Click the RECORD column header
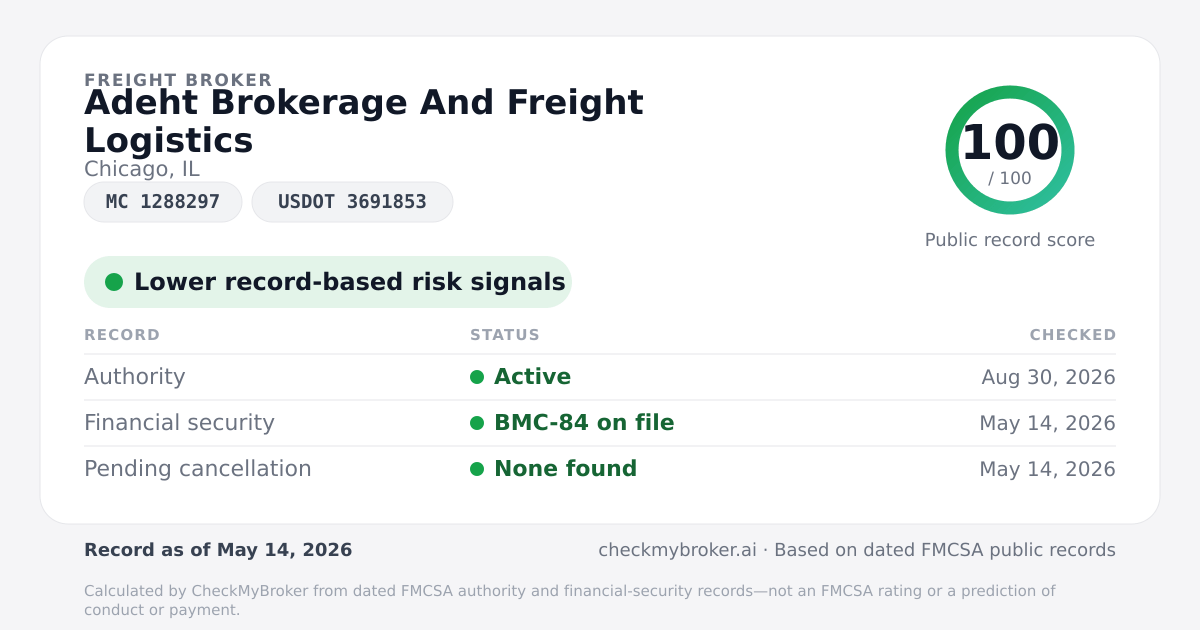 tap(122, 335)
